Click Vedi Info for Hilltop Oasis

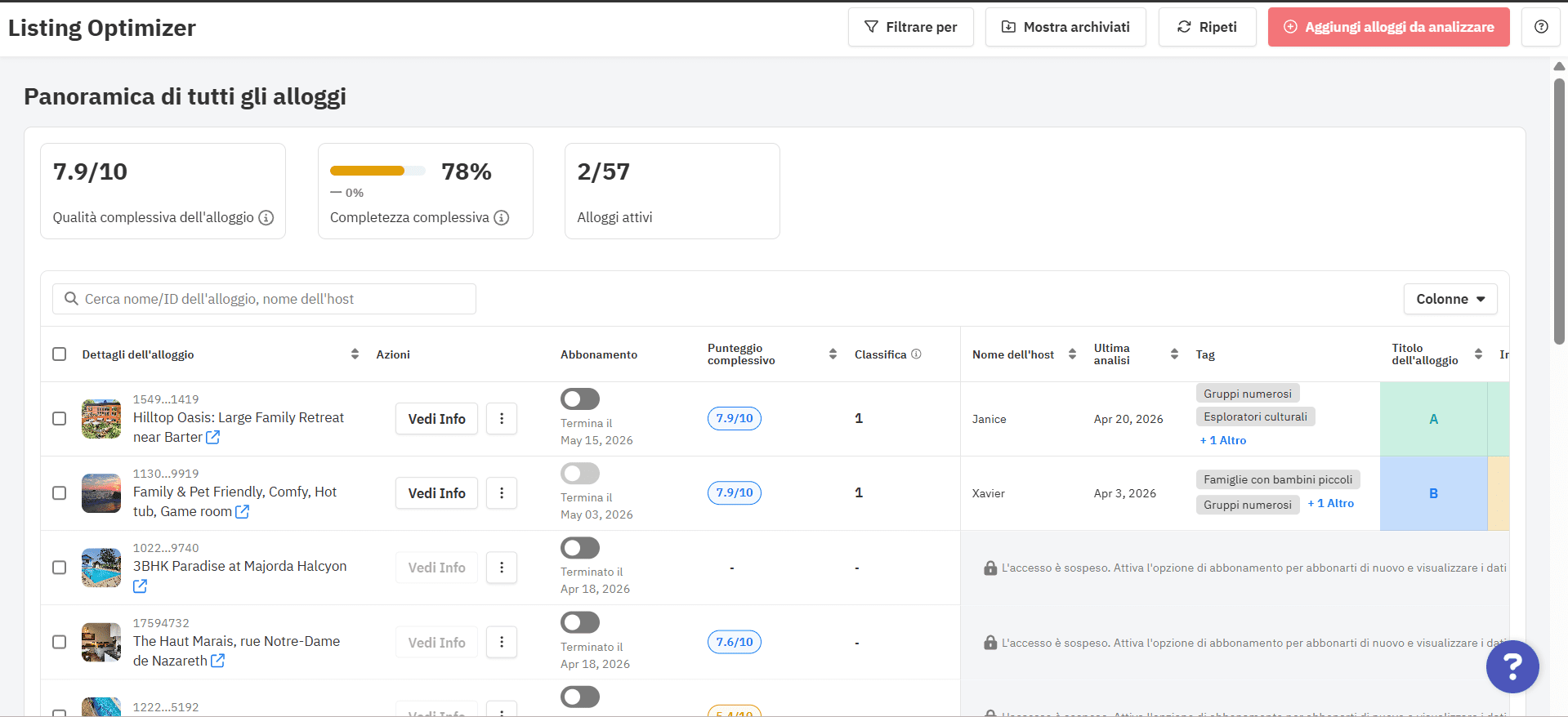coord(436,418)
